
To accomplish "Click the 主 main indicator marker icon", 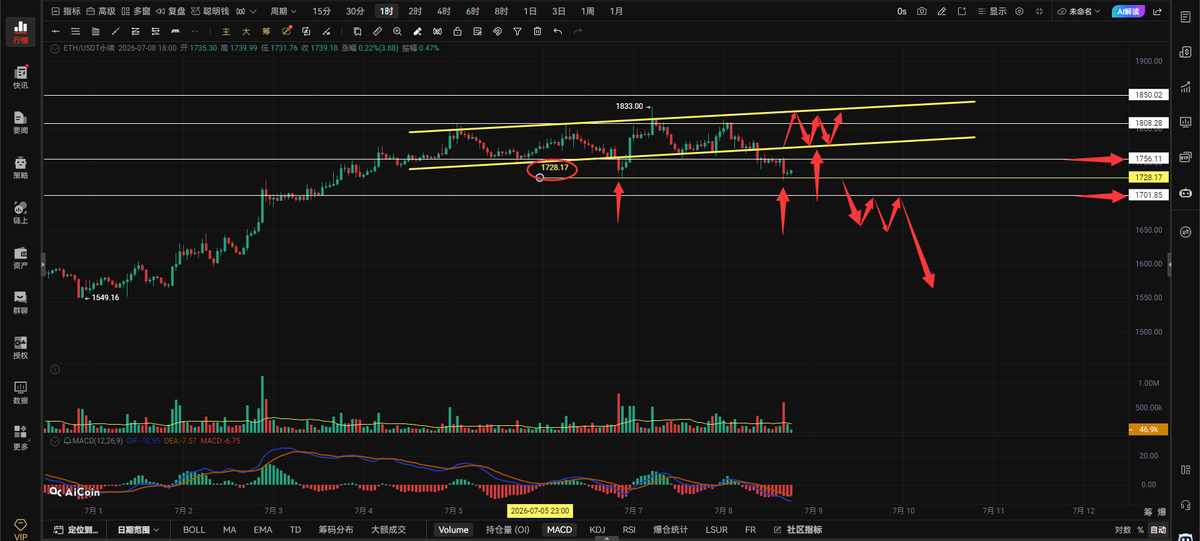I will pyautogui.click(x=227, y=31).
